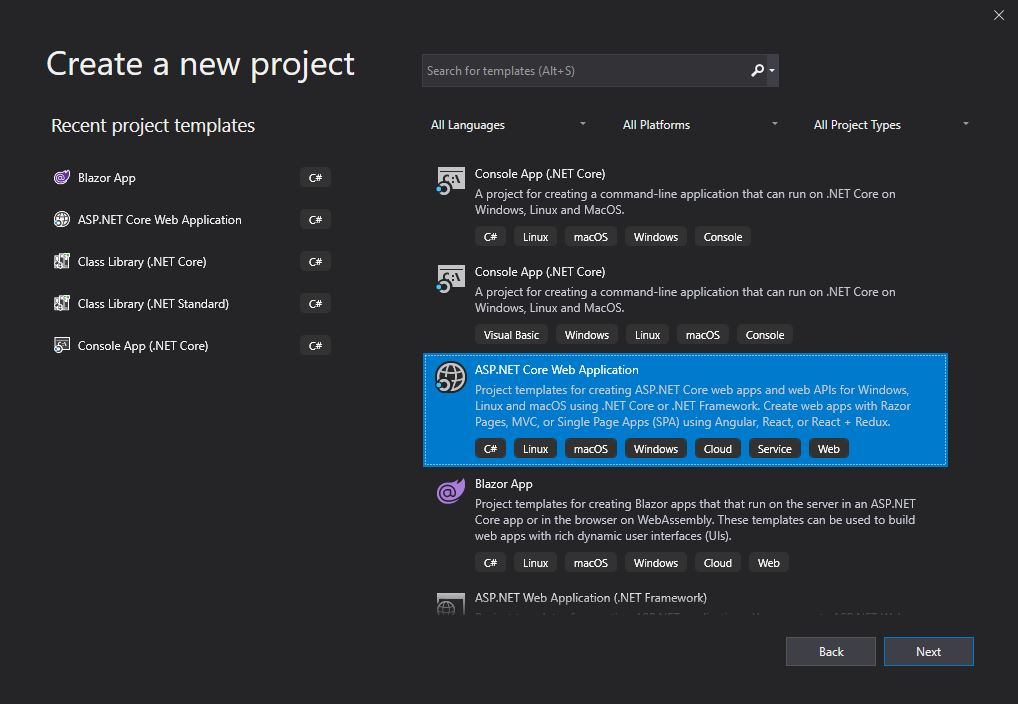Click the console icon of the Visual Basic Console App template

click(451, 279)
